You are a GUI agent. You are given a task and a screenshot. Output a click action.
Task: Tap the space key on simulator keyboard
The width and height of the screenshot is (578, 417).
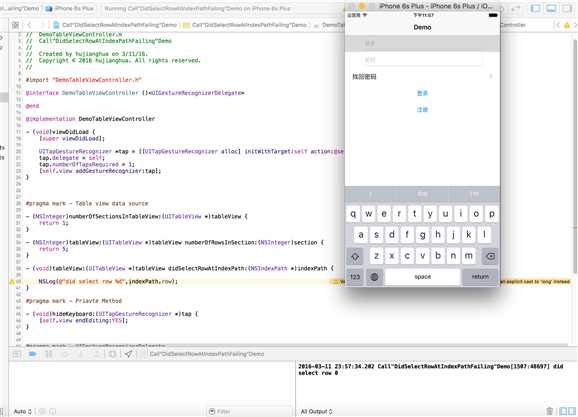coord(422,277)
